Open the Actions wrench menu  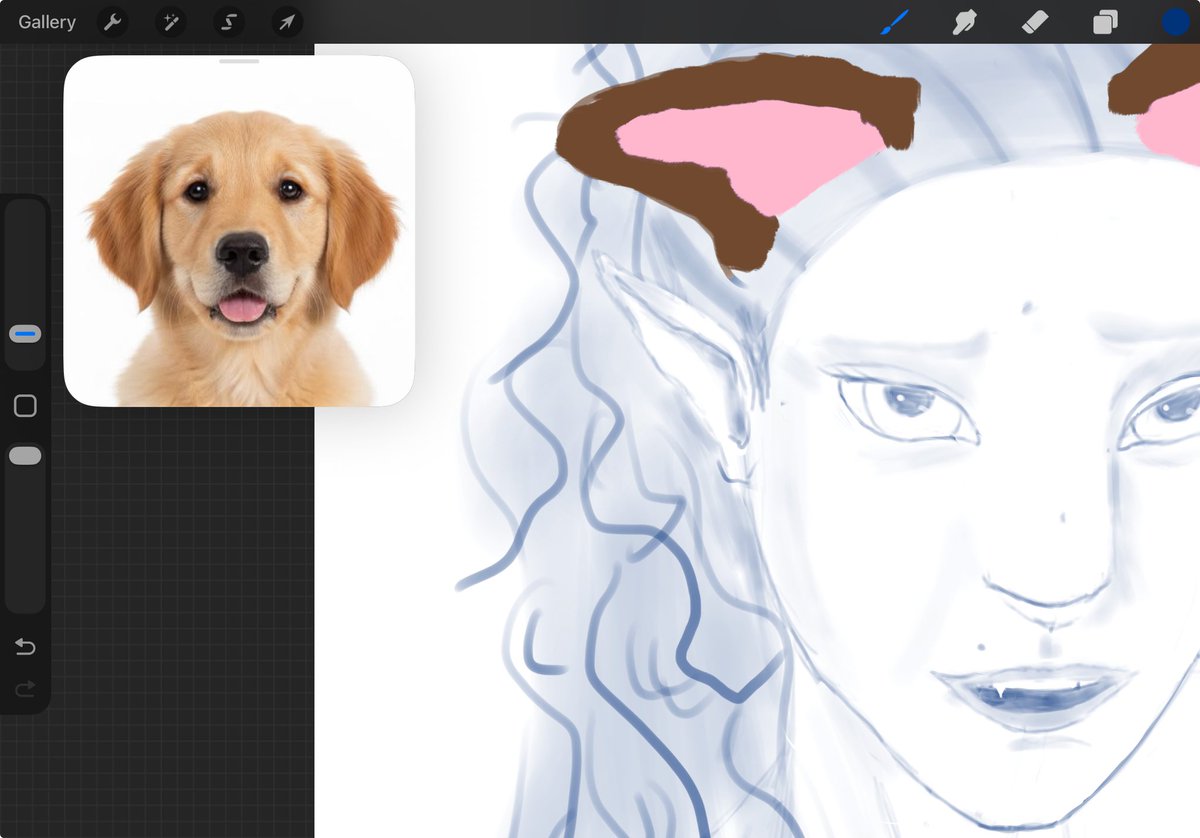click(x=112, y=22)
